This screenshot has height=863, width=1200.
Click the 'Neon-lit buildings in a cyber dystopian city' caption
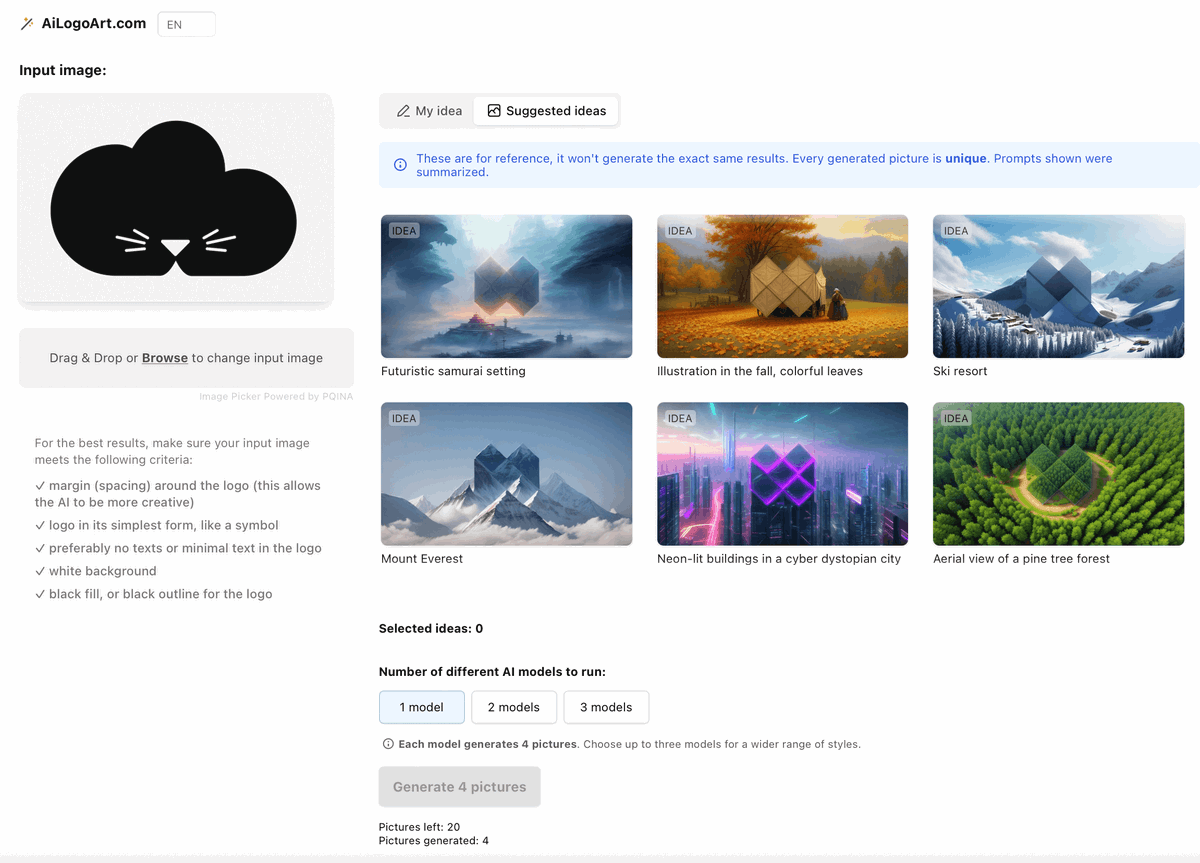coord(779,559)
